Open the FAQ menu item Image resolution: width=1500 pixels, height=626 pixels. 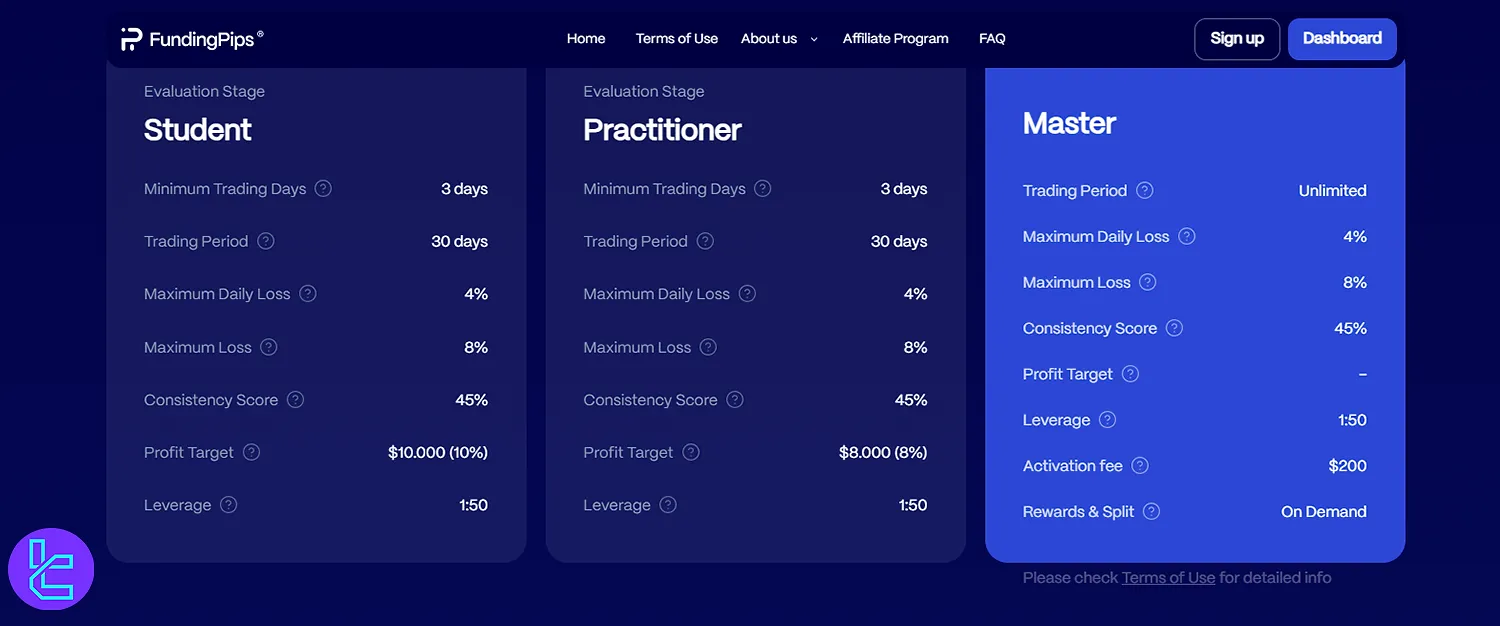point(992,39)
